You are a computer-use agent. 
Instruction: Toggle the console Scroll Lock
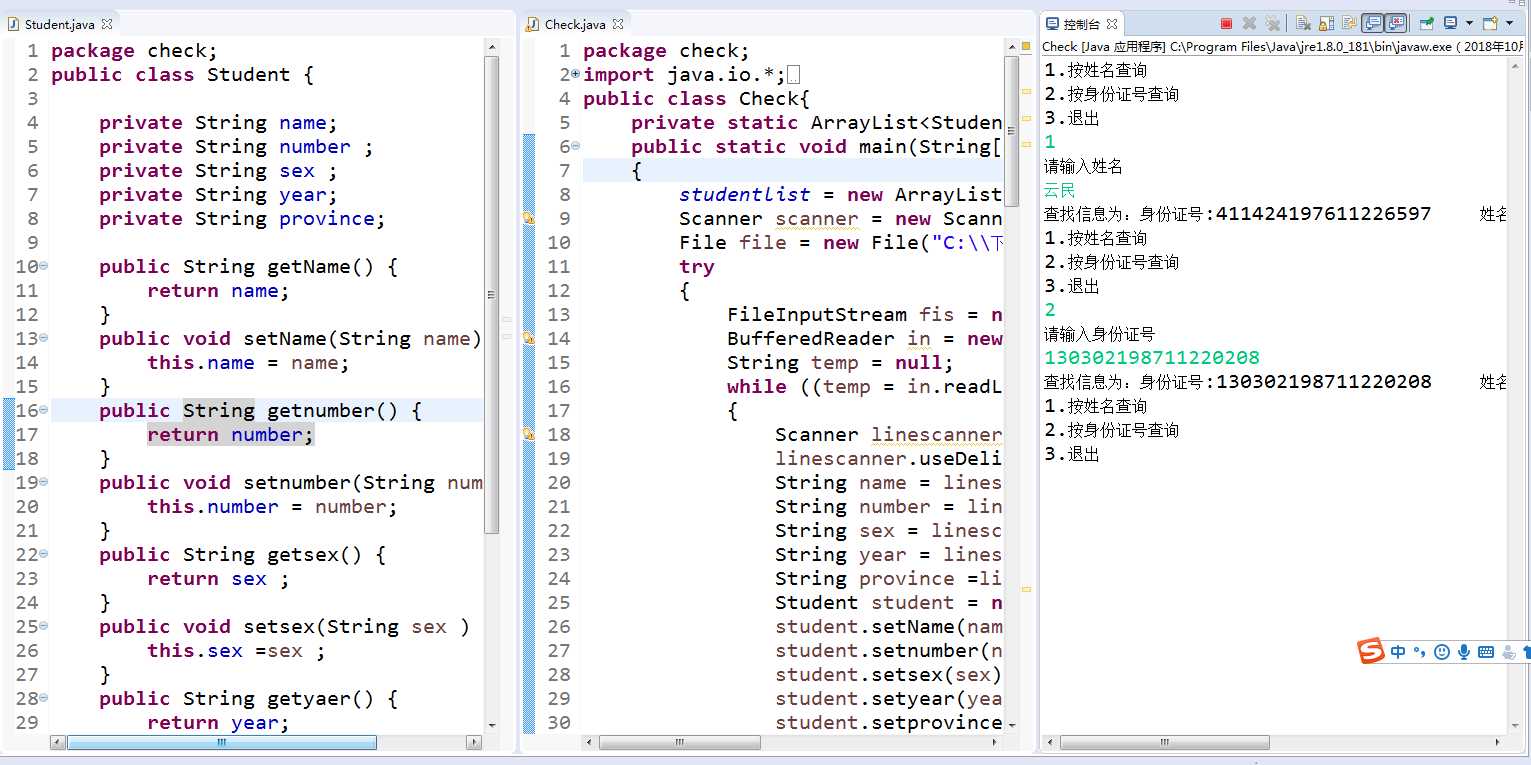1326,23
